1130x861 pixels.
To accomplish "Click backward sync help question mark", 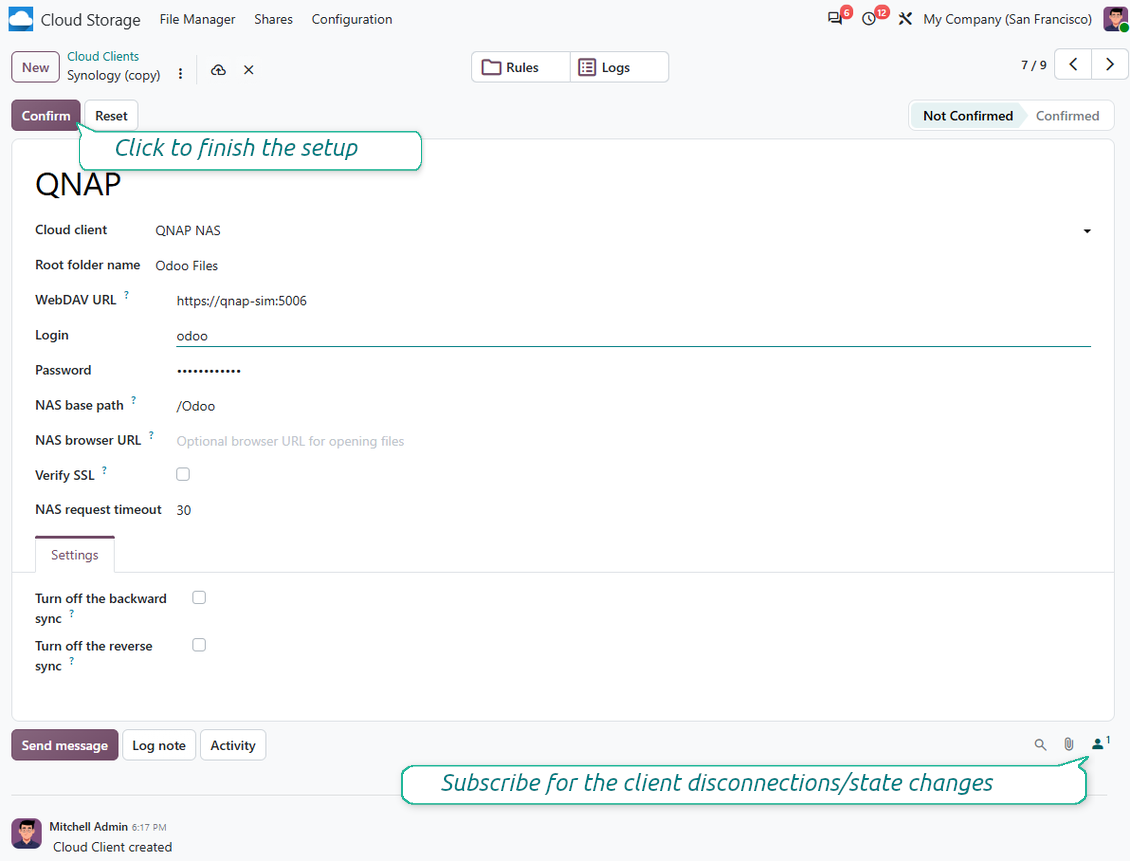I will point(71,613).
